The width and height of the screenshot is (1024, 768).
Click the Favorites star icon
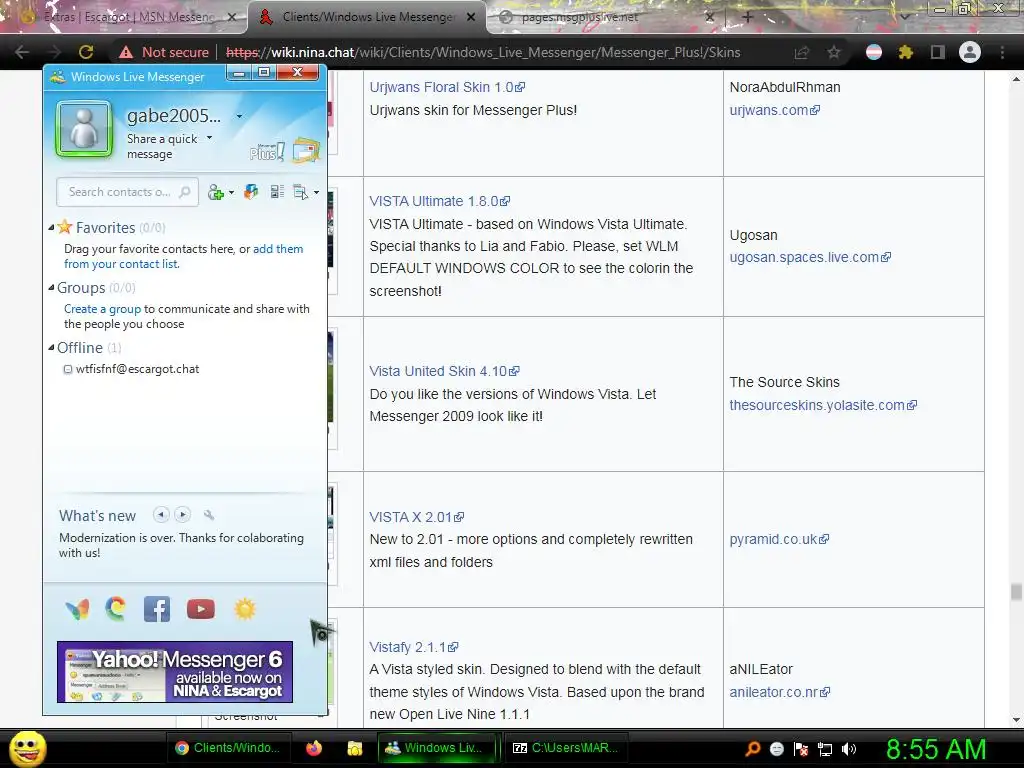pyautogui.click(x=65, y=227)
